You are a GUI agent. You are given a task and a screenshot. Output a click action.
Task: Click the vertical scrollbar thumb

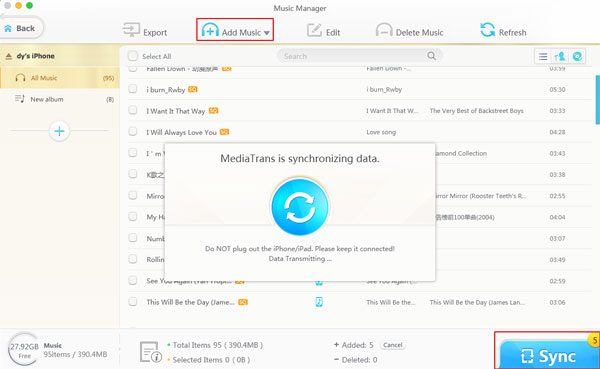coord(597,100)
